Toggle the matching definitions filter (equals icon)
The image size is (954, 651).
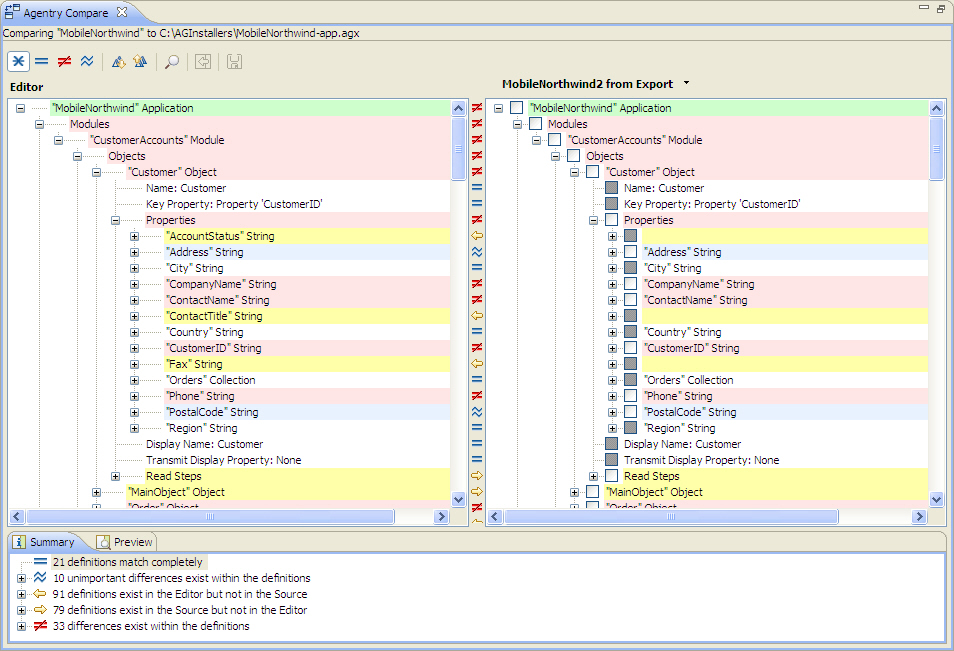click(x=41, y=61)
